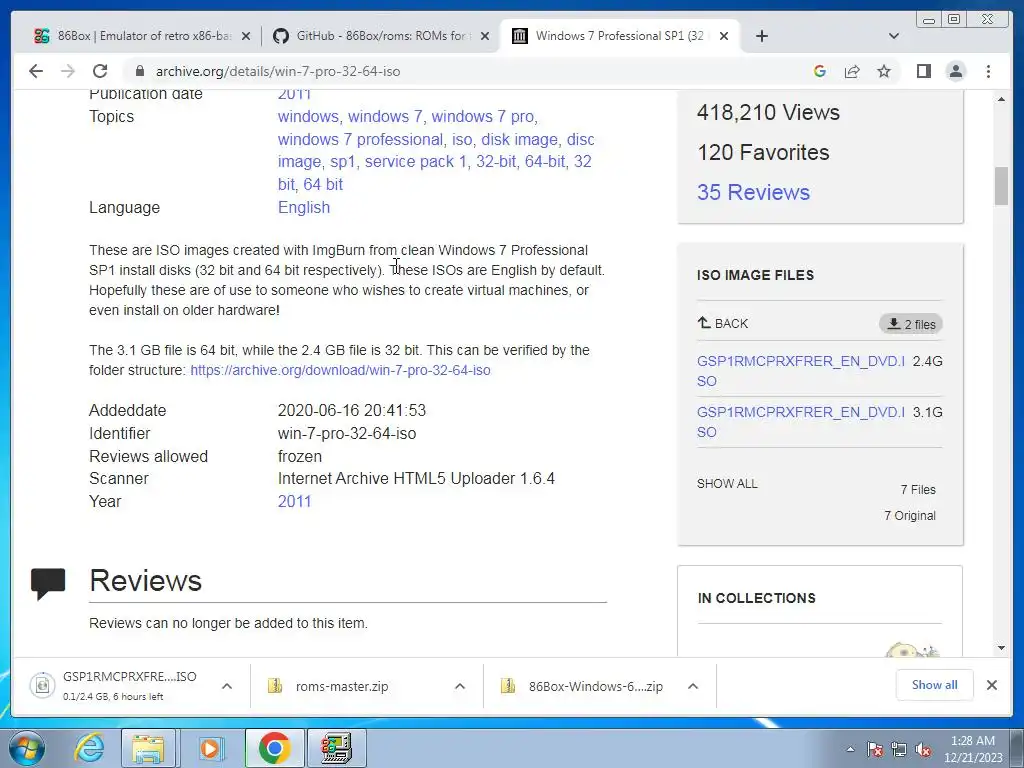Open Google icon in address bar
Screen dimensions: 1024x768
pos(820,71)
